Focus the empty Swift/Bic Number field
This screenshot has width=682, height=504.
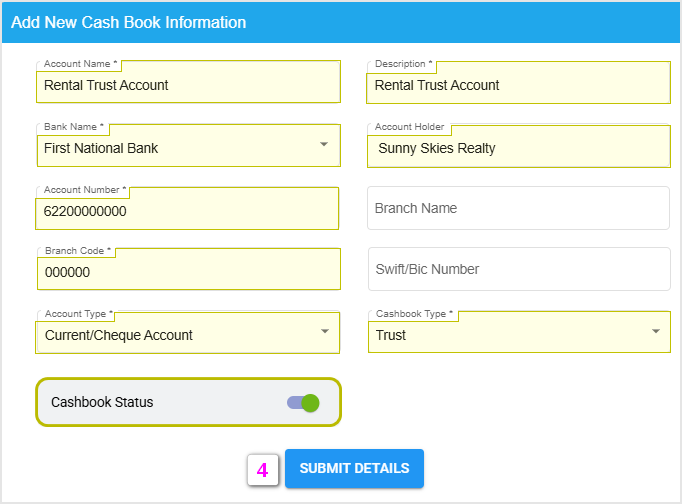[x=518, y=269]
